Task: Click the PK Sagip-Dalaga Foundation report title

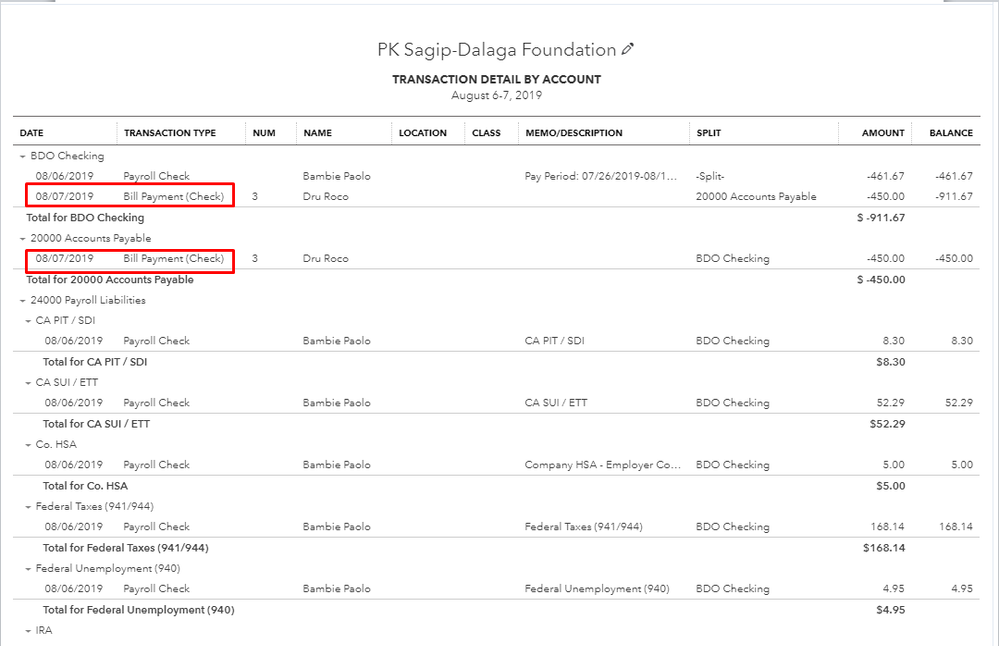Action: pos(496,50)
